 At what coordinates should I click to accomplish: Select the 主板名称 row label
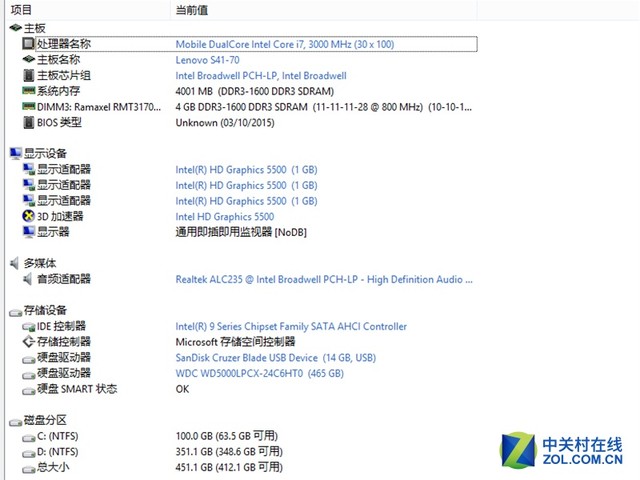click(x=58, y=60)
